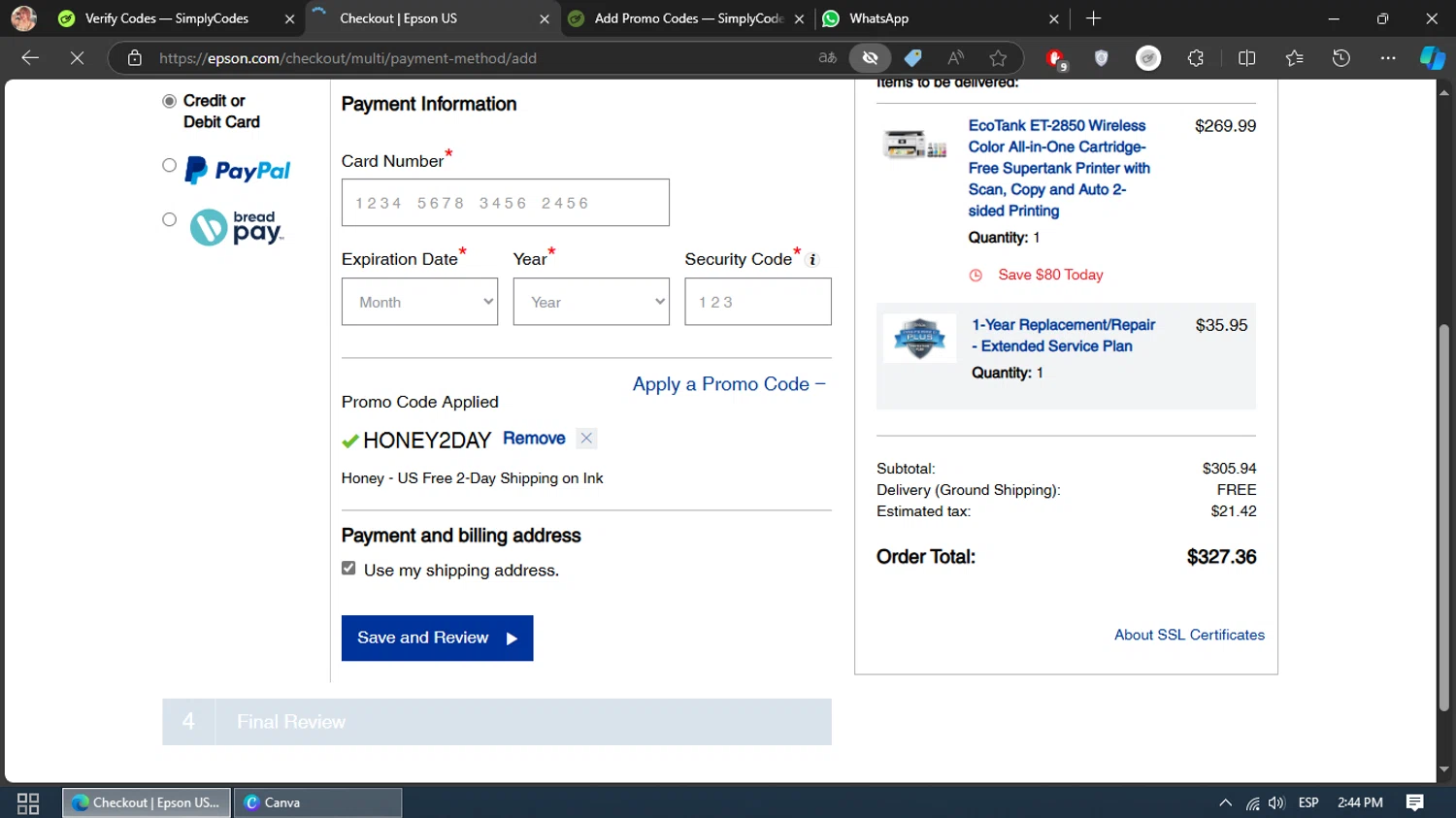
Task: Go back using browser back arrow
Action: coord(30,58)
